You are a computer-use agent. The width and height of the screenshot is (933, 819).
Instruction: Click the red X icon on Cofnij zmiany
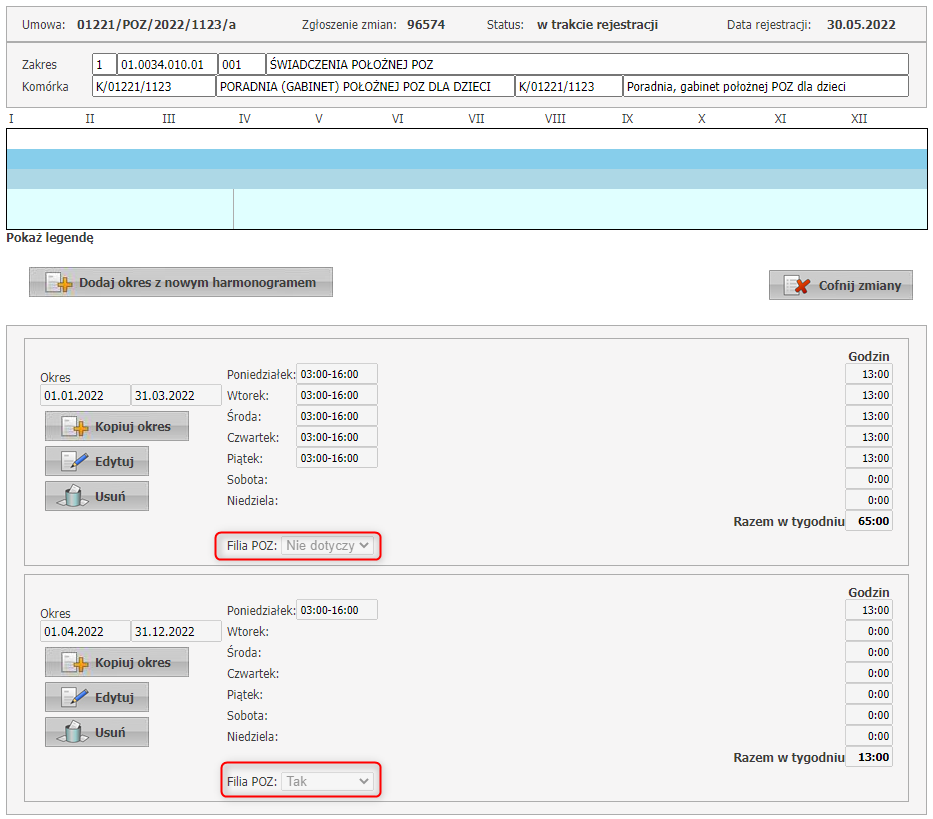point(797,286)
